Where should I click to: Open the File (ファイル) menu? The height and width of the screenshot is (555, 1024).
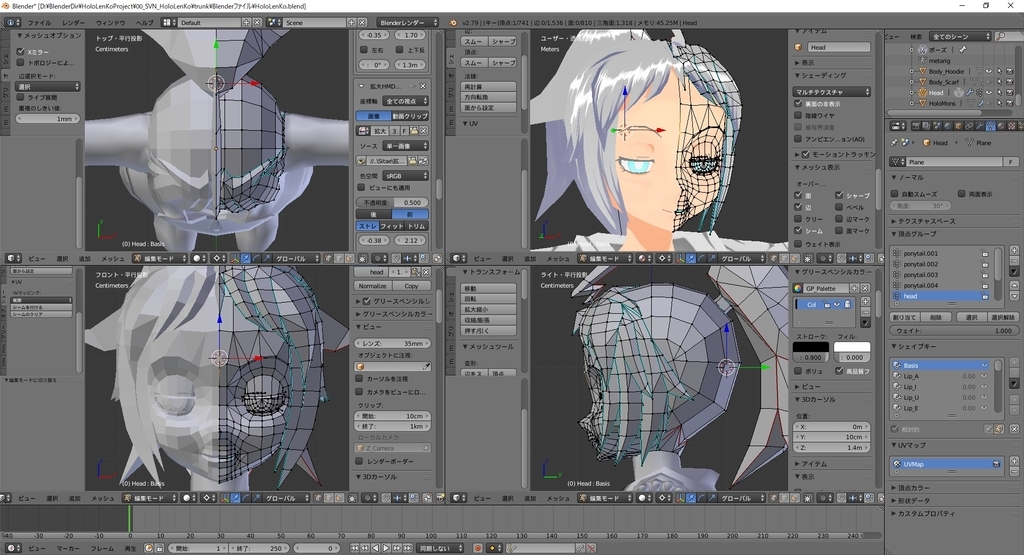tap(39, 22)
